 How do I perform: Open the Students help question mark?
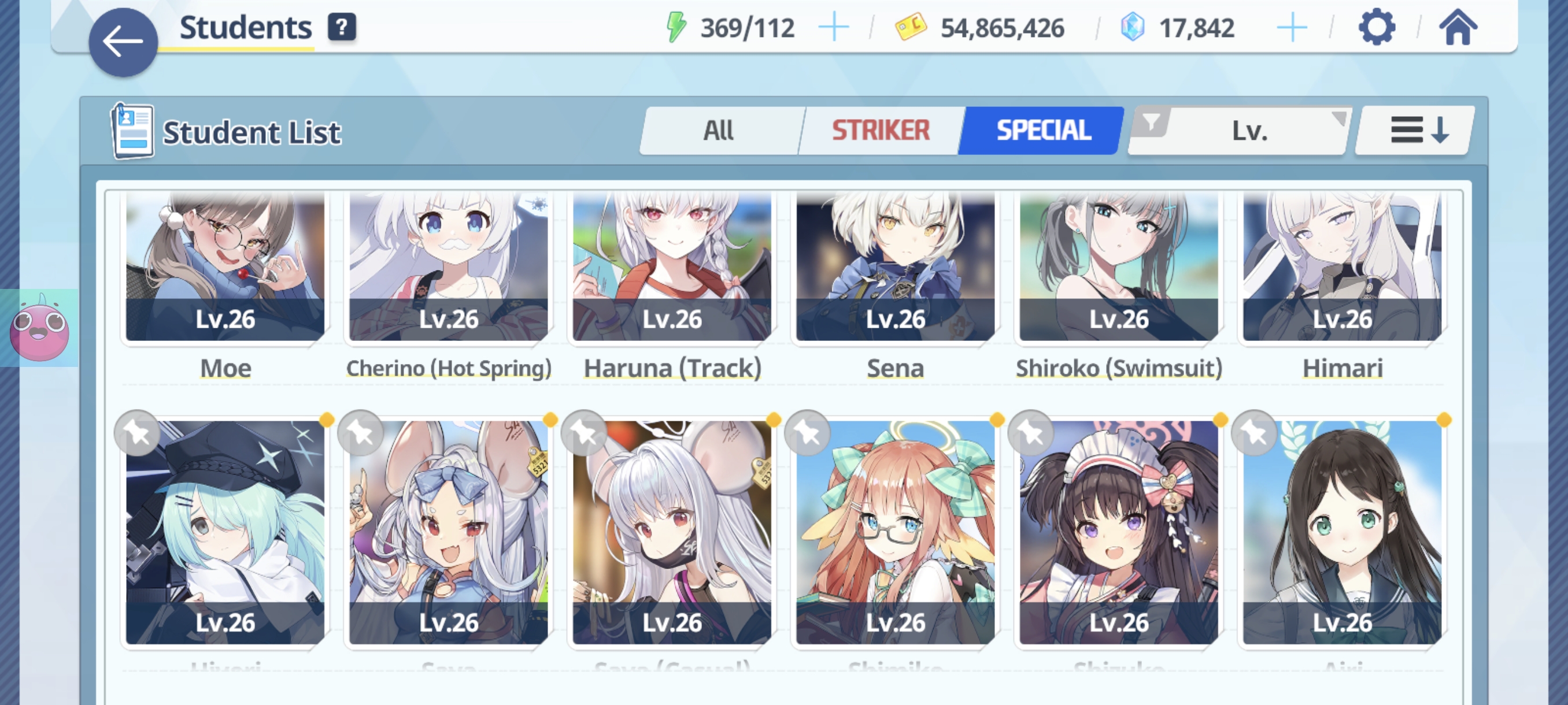(x=342, y=27)
